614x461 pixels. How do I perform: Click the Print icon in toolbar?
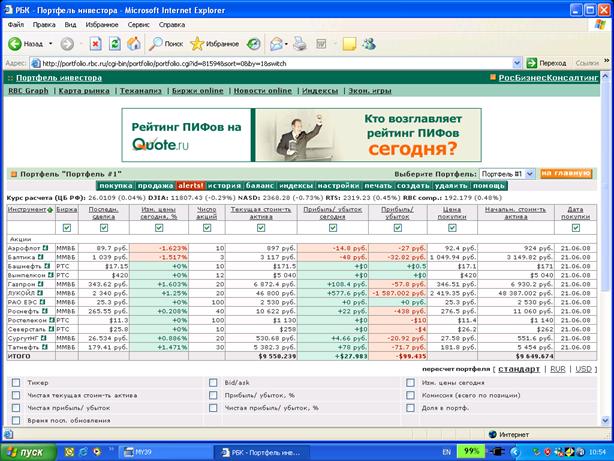tap(300, 44)
